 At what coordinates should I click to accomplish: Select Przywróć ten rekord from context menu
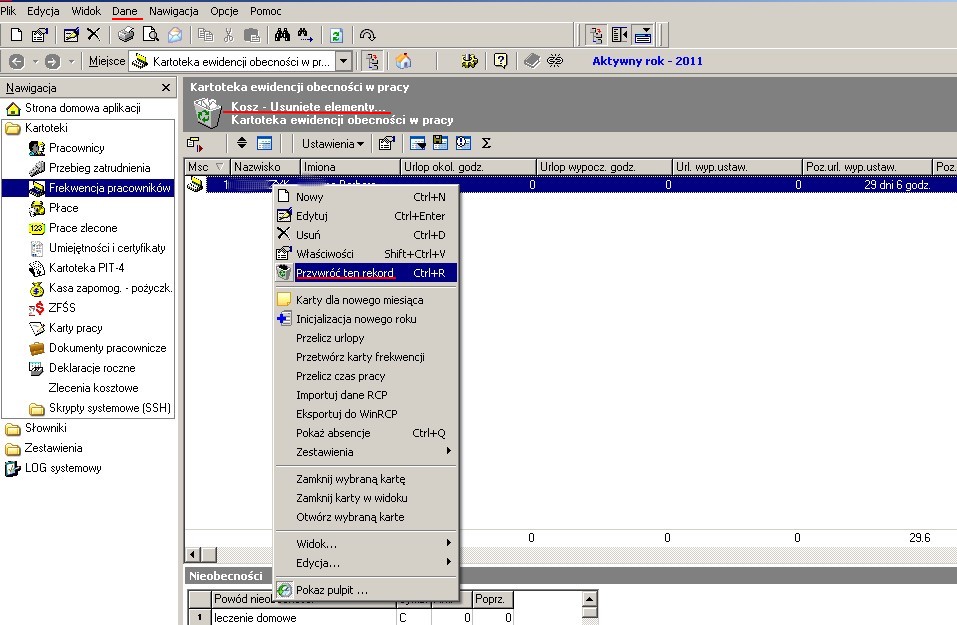(366, 273)
